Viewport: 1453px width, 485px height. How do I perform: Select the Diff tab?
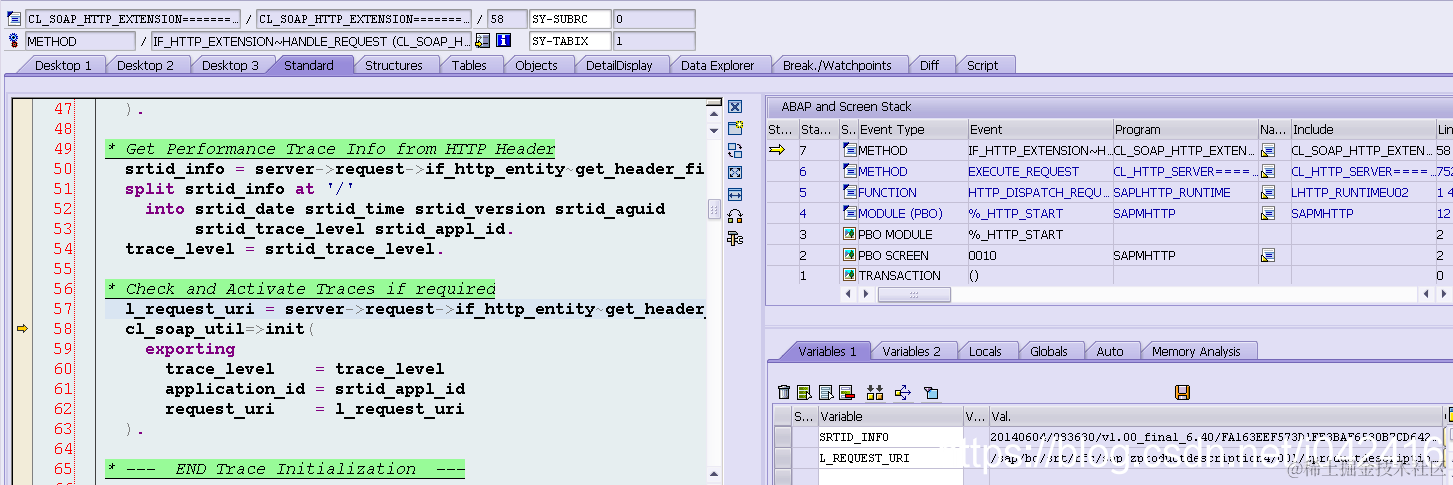pyautogui.click(x=930, y=65)
